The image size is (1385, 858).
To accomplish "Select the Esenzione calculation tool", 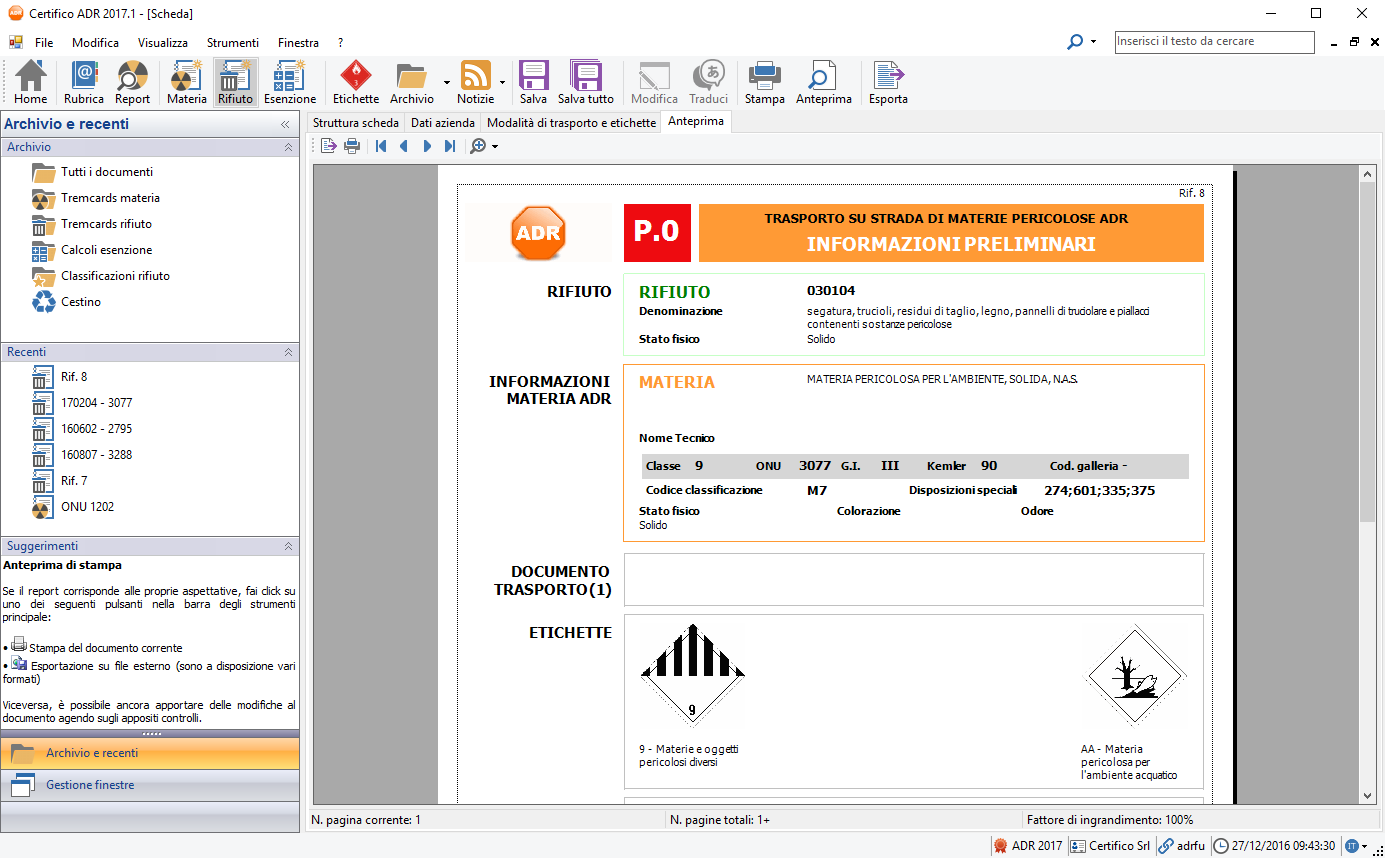I will pyautogui.click(x=290, y=82).
